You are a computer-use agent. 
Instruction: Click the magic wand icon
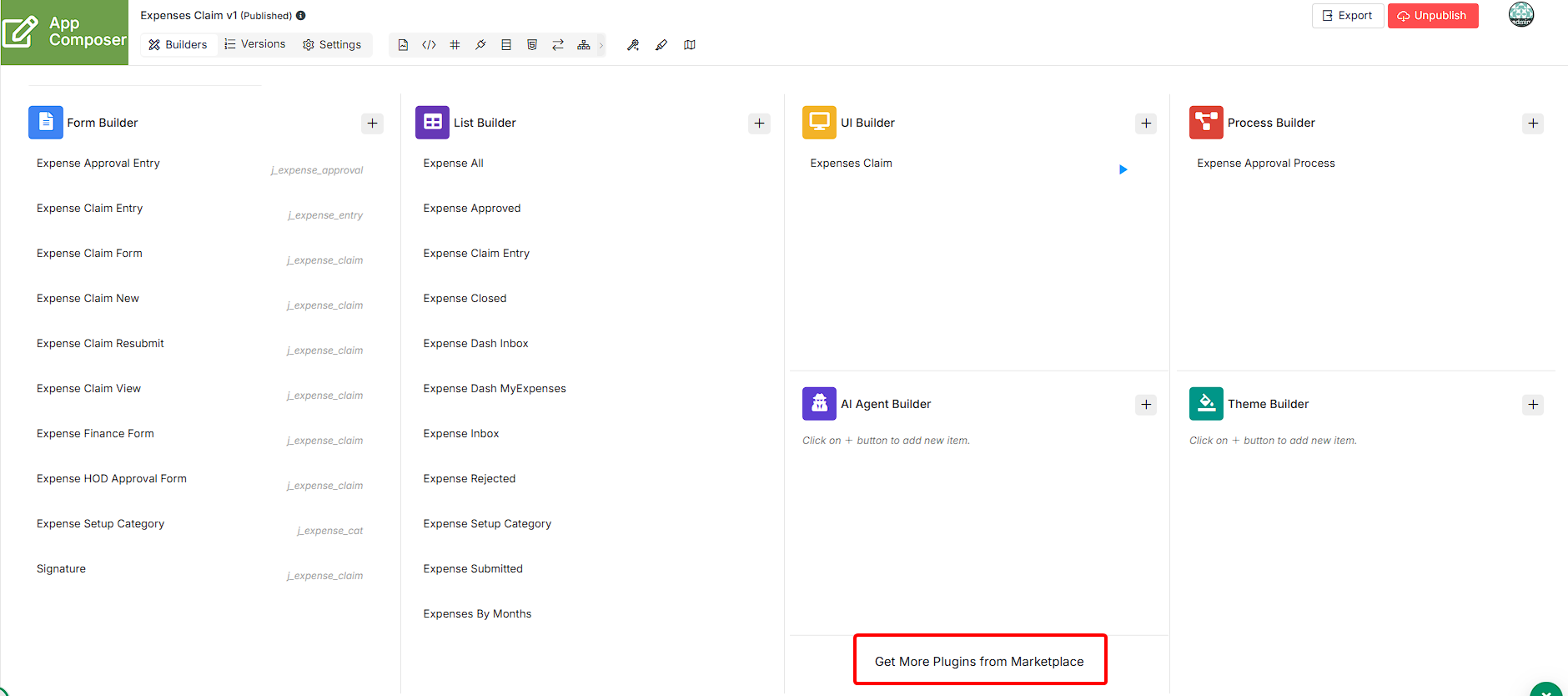click(x=633, y=45)
